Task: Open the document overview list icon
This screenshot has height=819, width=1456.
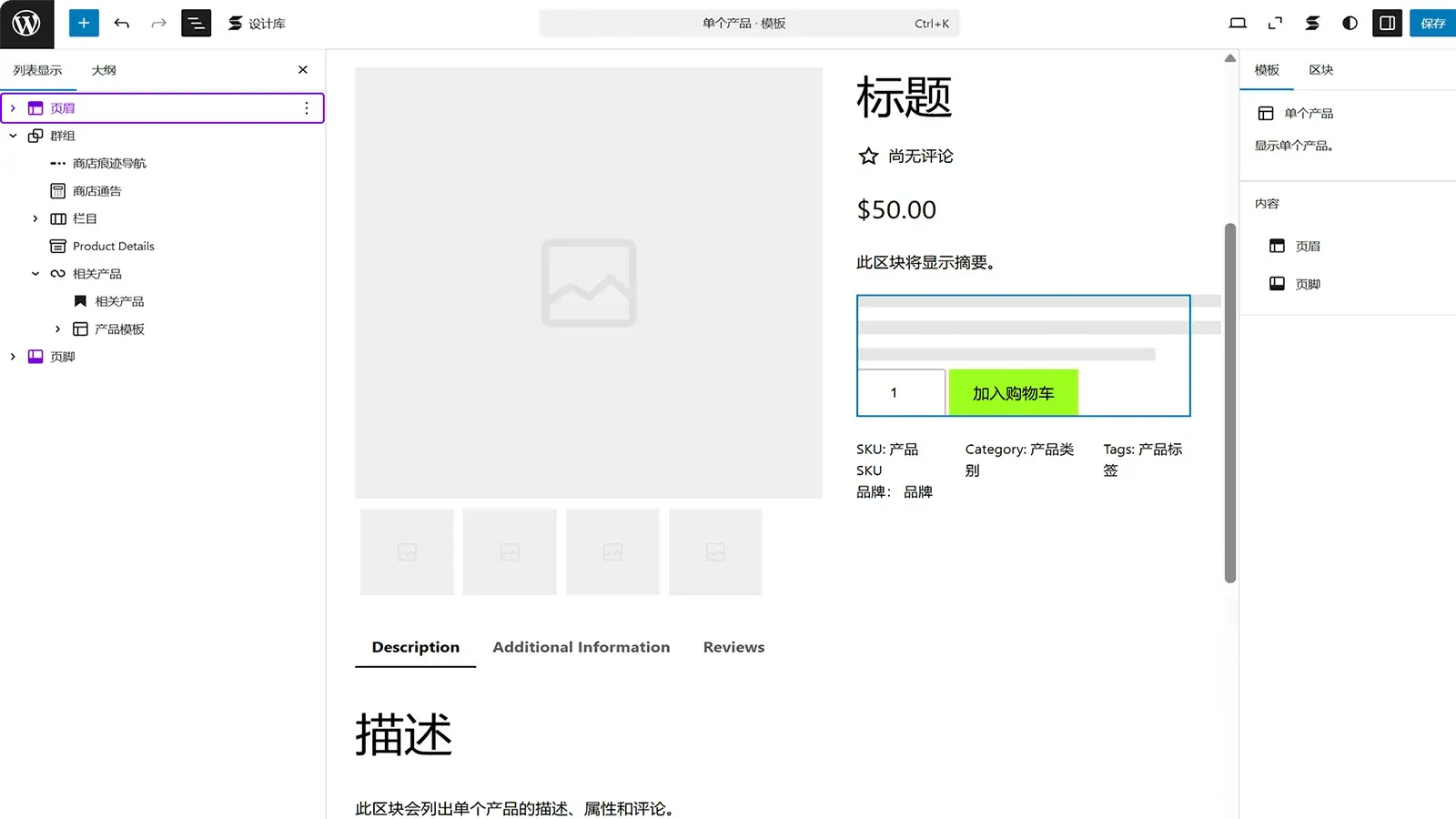Action: coord(196,23)
